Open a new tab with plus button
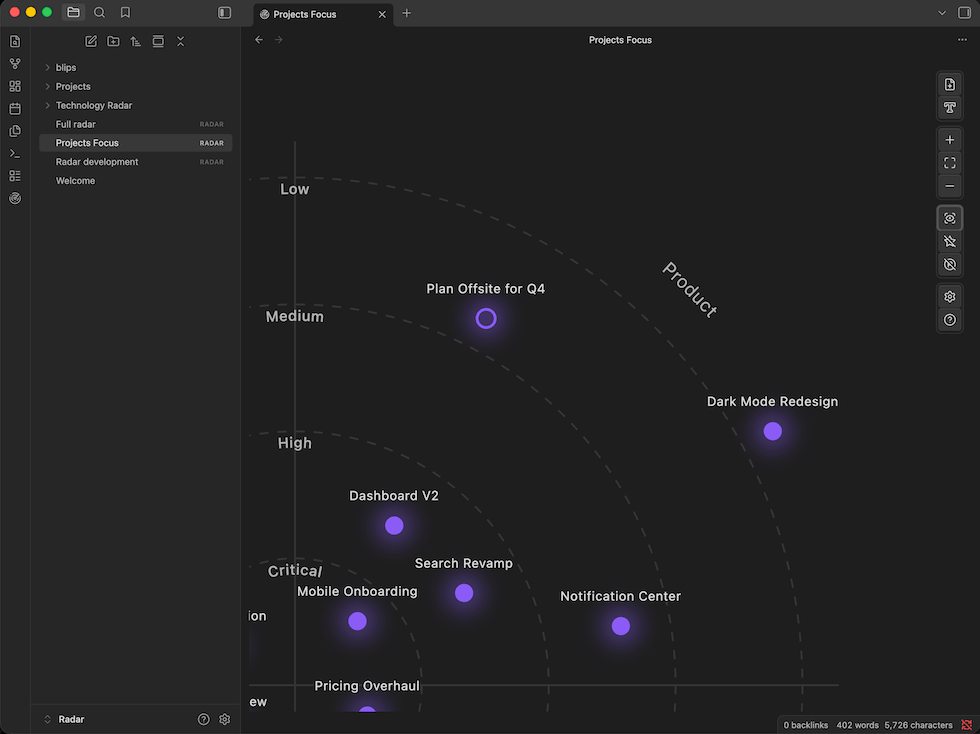 (x=407, y=13)
